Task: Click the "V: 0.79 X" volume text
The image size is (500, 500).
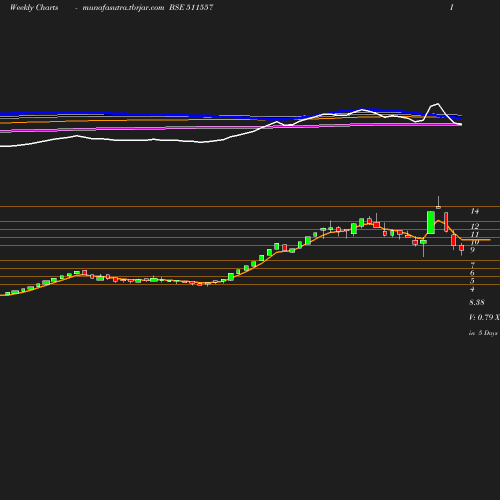Action: click(x=484, y=317)
